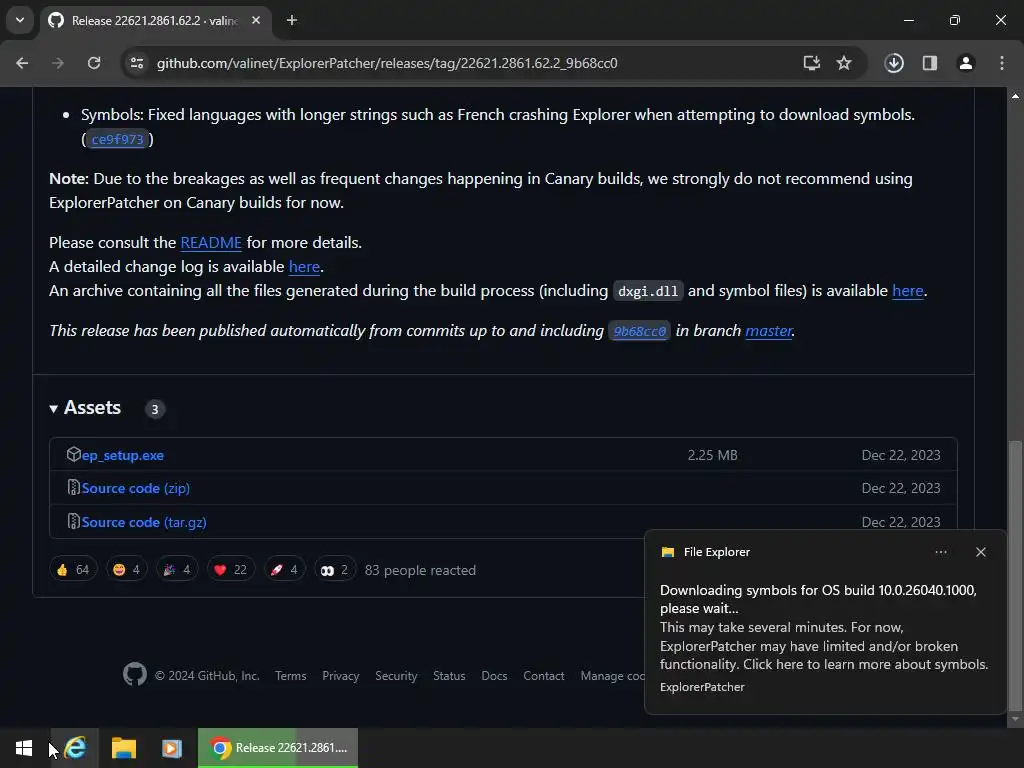1024x768 pixels.
Task: Download Source code (tar.gz)
Action: (144, 522)
